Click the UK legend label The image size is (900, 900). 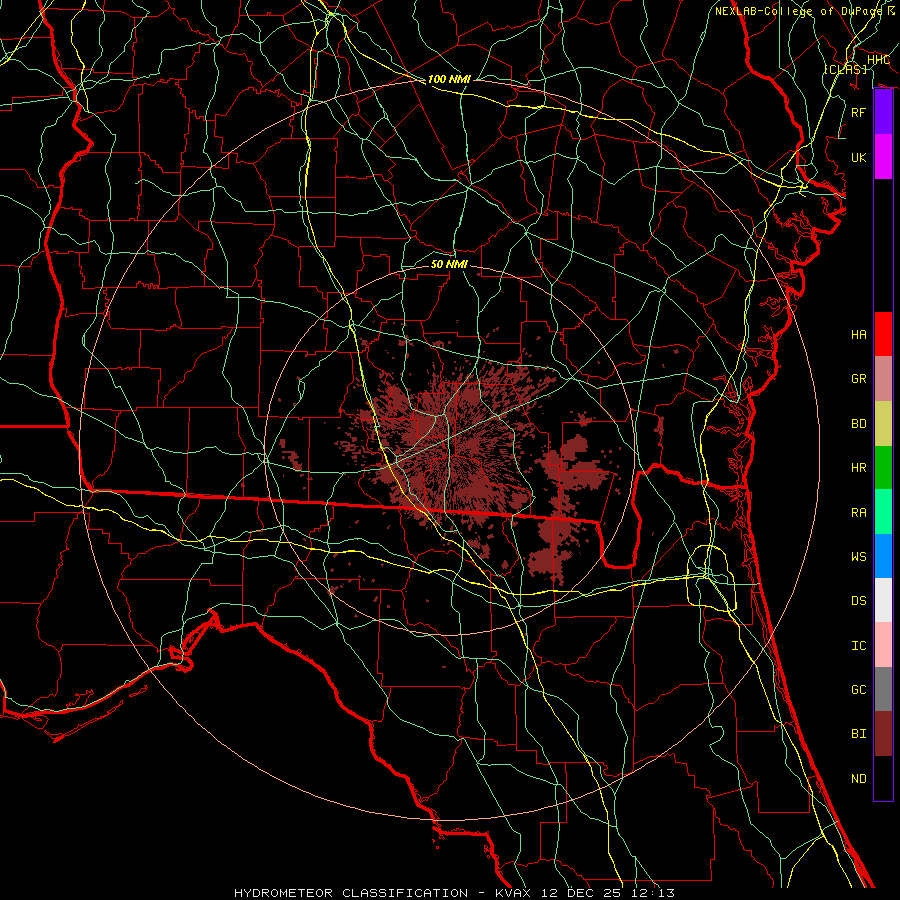859,157
